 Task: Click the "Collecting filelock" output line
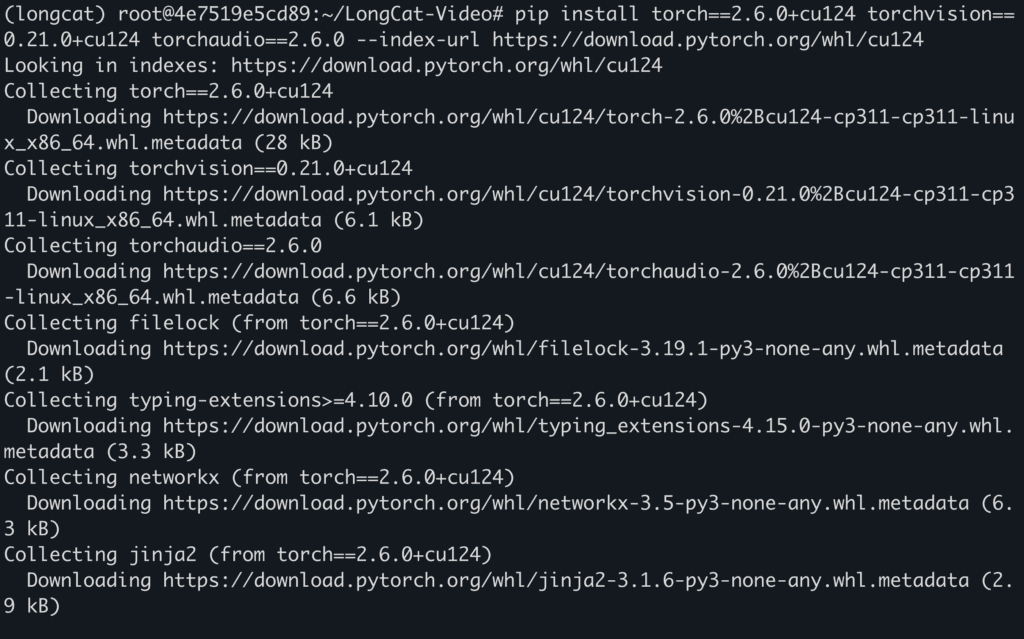tap(259, 323)
